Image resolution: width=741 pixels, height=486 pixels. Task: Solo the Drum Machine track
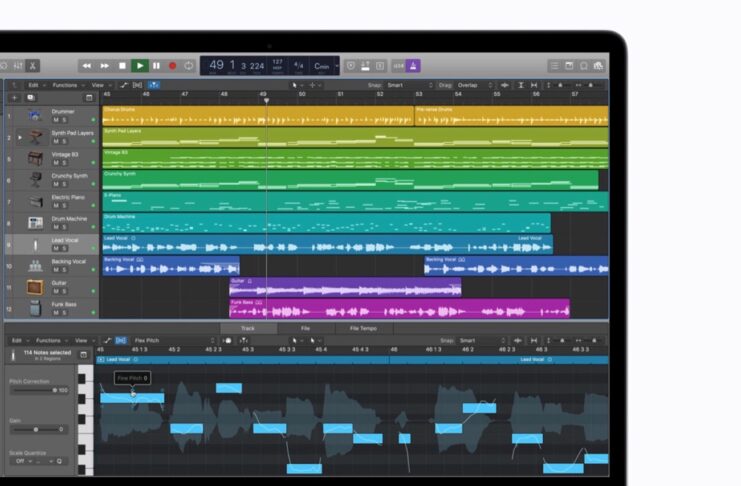[x=64, y=227]
